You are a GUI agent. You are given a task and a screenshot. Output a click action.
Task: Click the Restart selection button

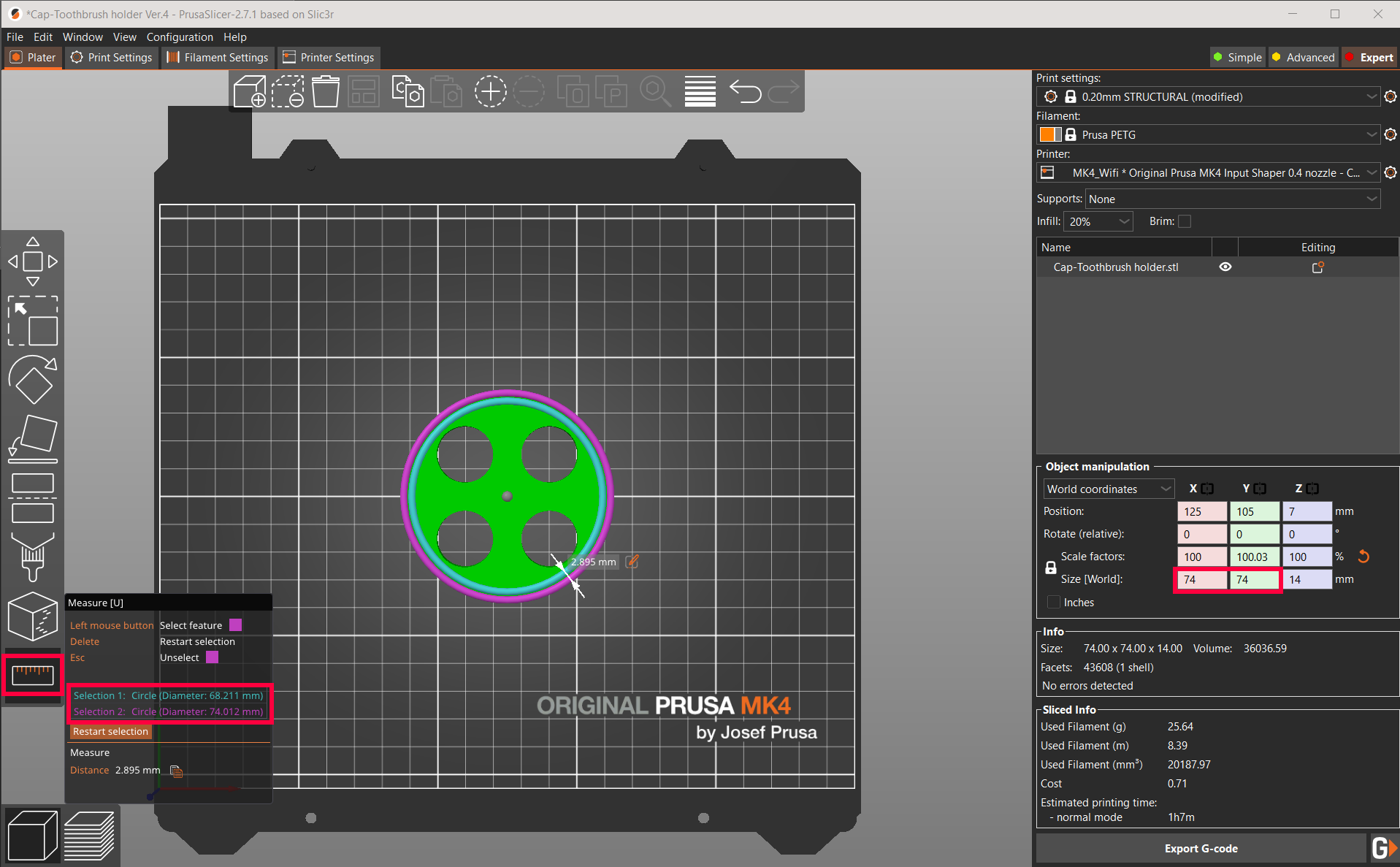(x=110, y=731)
